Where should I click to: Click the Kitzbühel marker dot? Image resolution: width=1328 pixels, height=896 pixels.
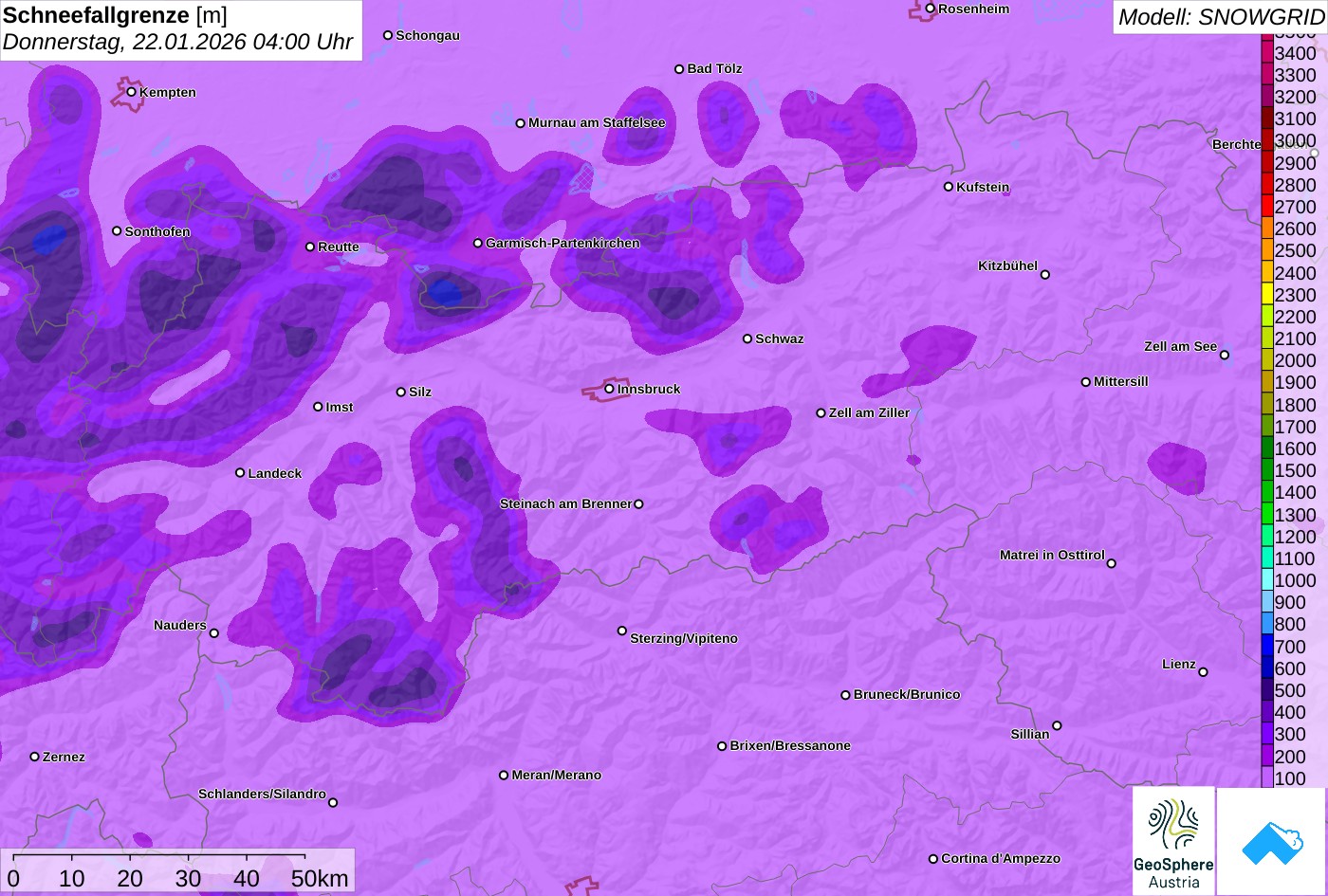tap(1045, 275)
